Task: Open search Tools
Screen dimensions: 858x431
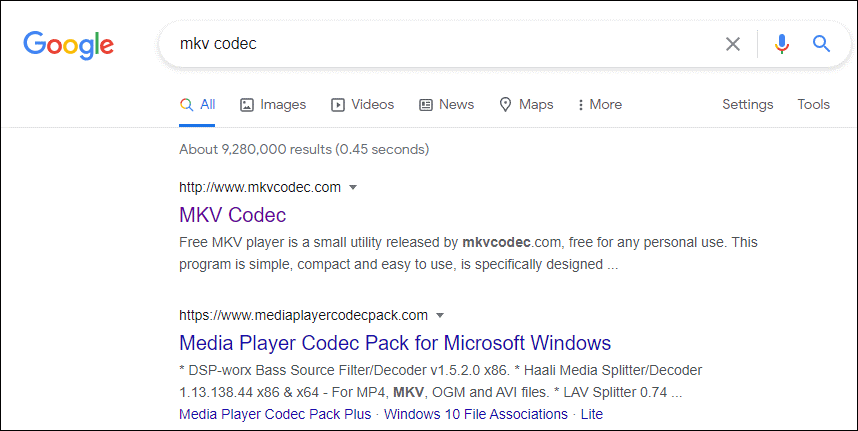Action: click(x=814, y=104)
